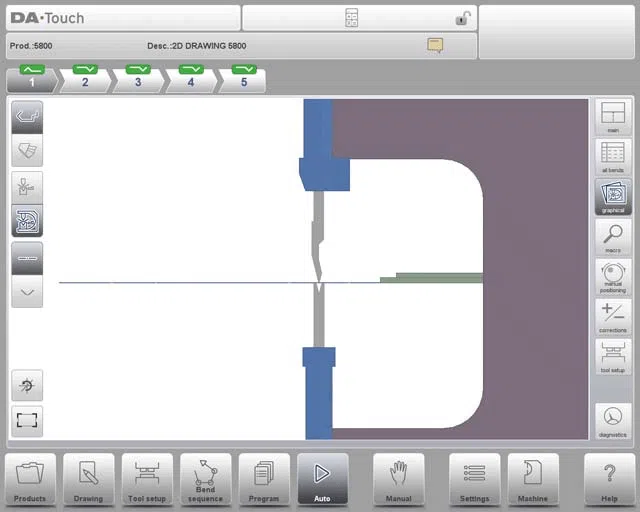The height and width of the screenshot is (512, 640).
Task: Select the 2D product profile view
Action: pyautogui.click(x=27, y=118)
